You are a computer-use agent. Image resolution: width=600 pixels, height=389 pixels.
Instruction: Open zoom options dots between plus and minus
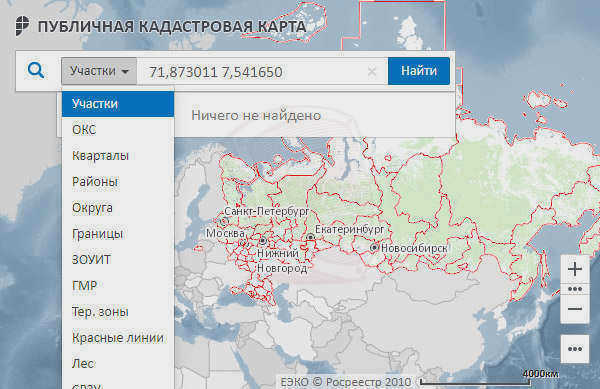coord(575,289)
